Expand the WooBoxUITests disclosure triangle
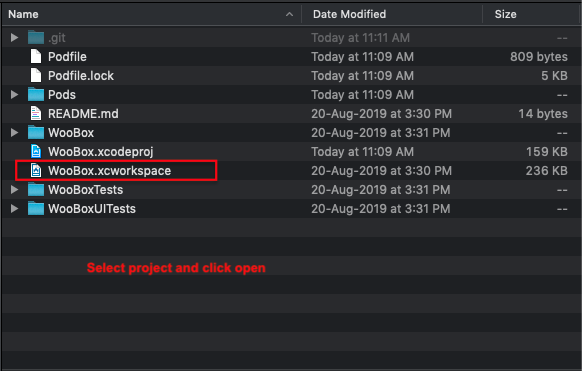This screenshot has height=371, width=582. (x=14, y=209)
